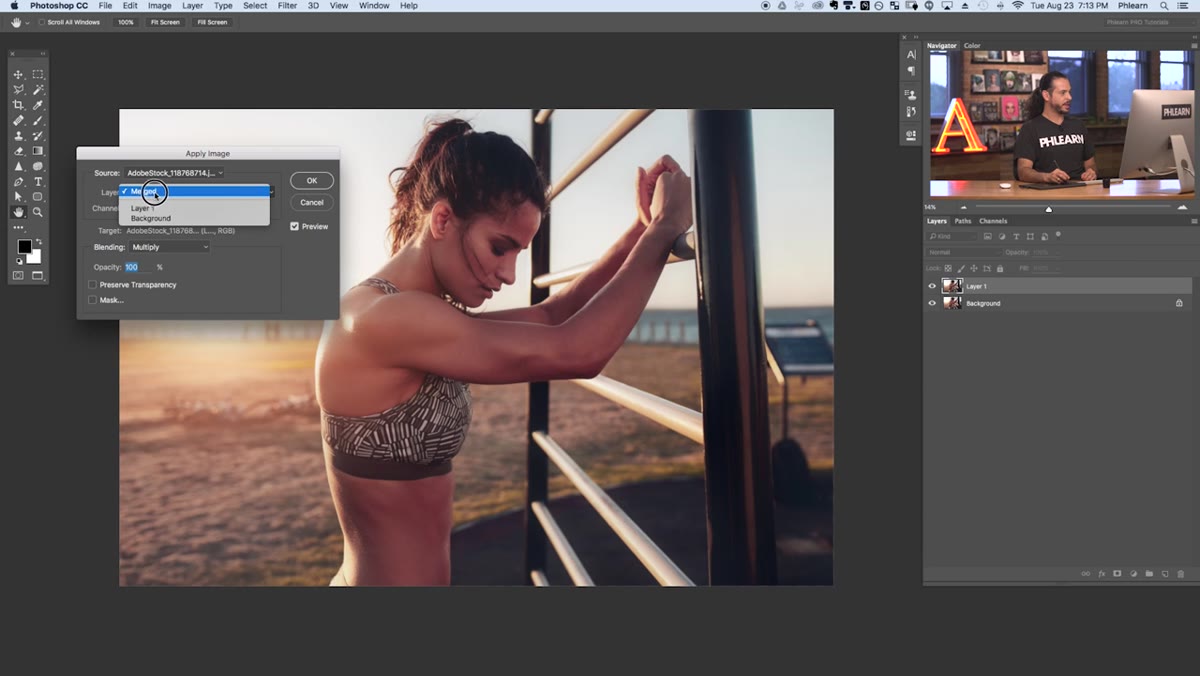Pick the Magic Wand tool
Screen dimensions: 1200x676
38,90
